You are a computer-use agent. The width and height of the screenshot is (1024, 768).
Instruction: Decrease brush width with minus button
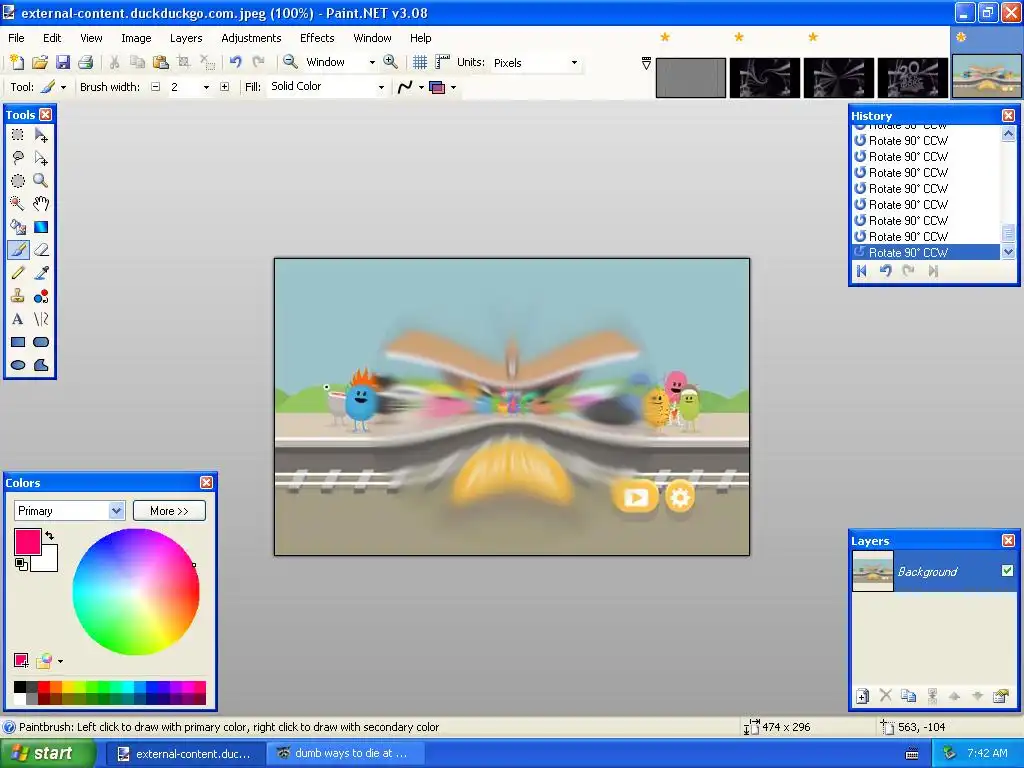[x=155, y=86]
